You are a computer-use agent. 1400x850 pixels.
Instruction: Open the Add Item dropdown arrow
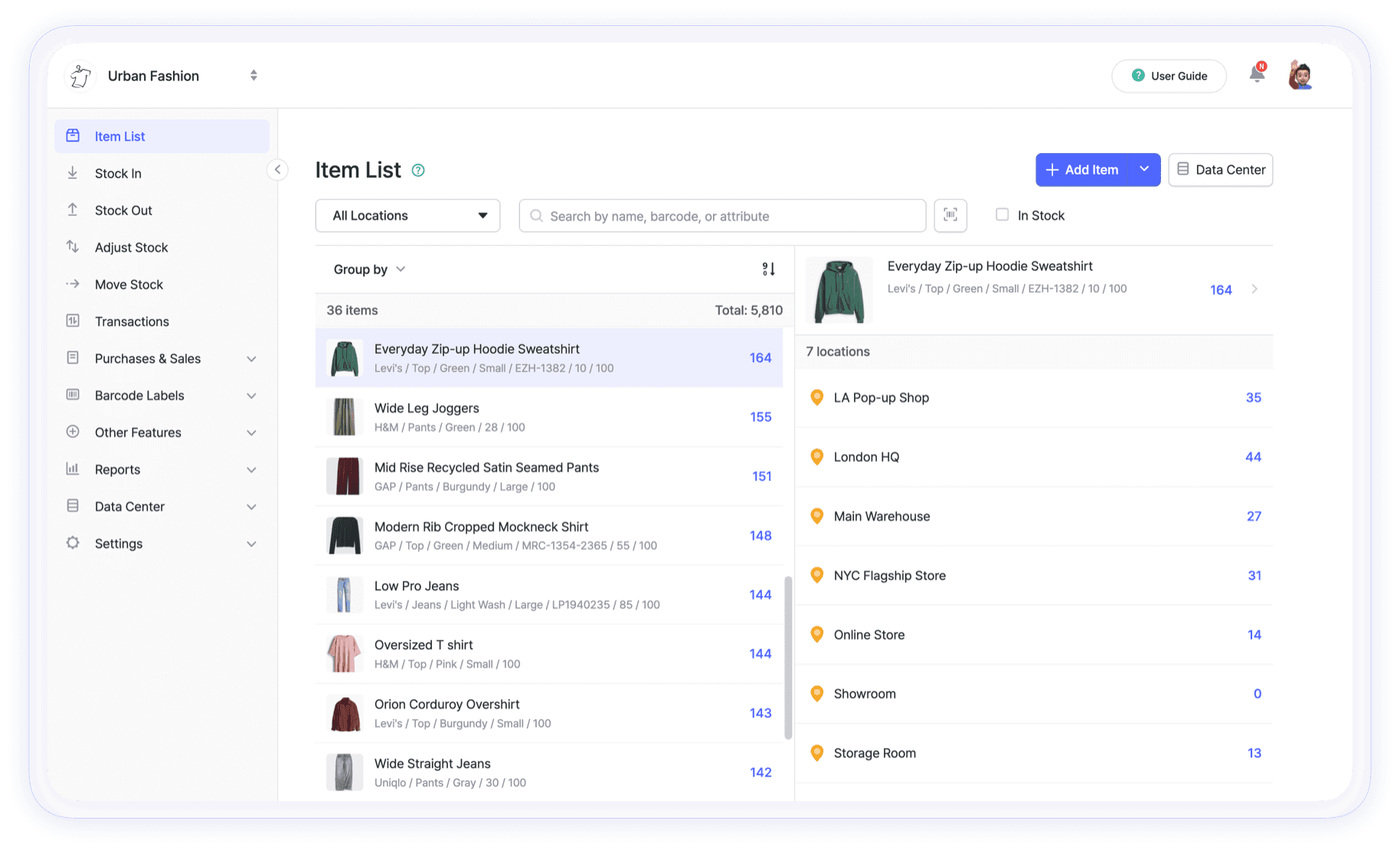[x=1143, y=169]
